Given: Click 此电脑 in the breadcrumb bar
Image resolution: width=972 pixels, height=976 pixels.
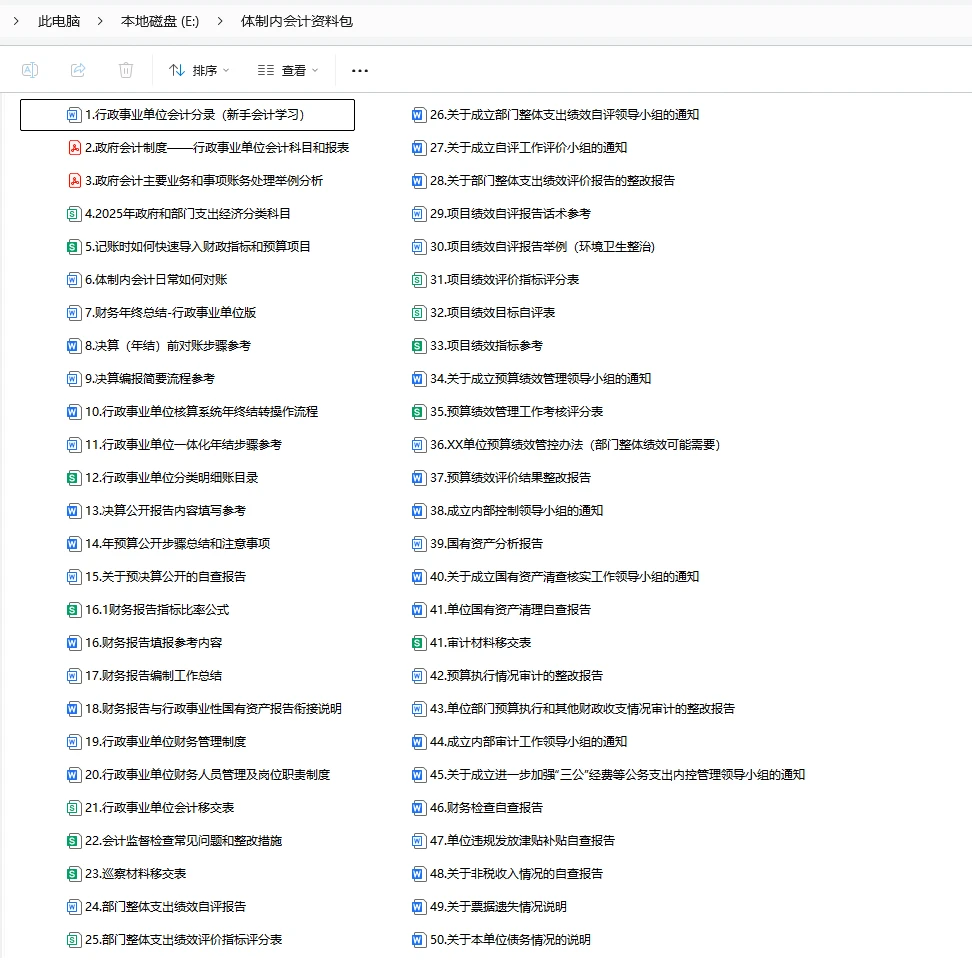Looking at the screenshot, I should pos(59,20).
